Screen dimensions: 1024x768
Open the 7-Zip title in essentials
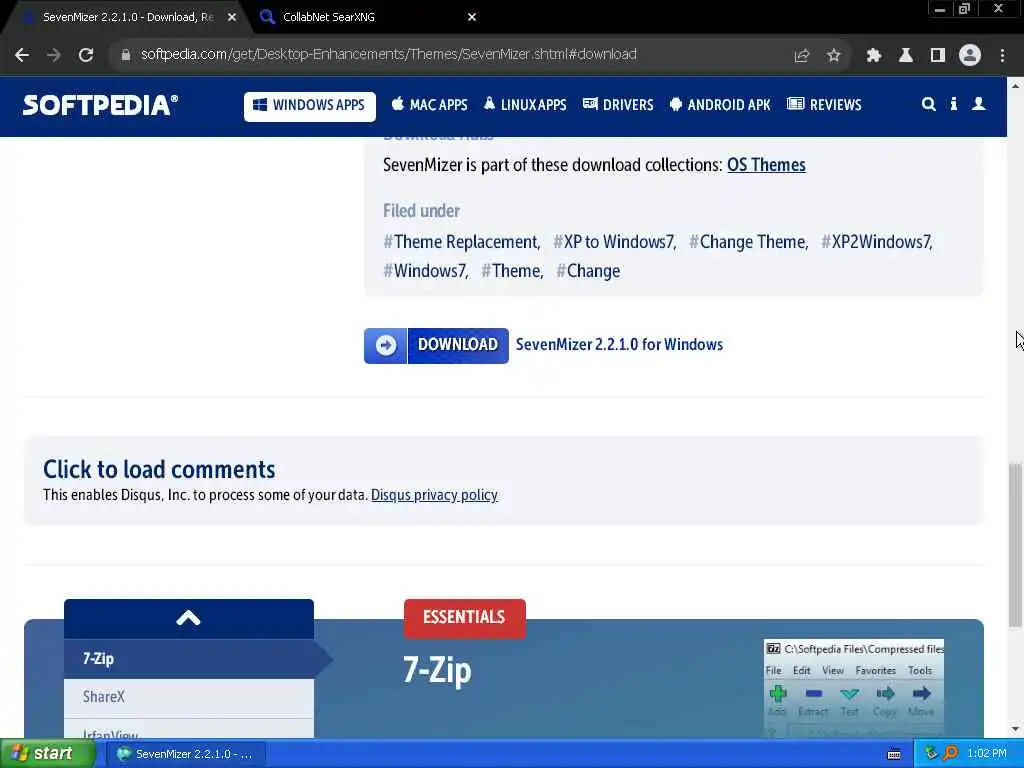click(x=437, y=671)
